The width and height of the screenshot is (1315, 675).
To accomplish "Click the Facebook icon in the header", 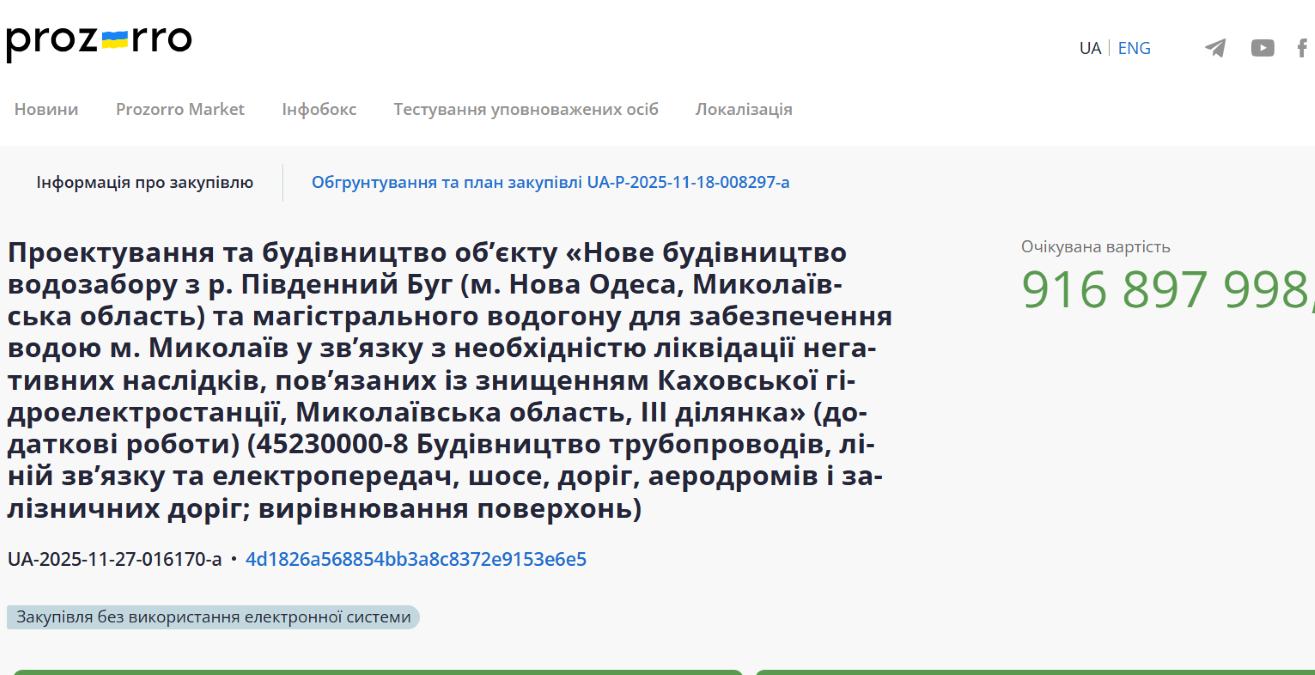I will [1302, 48].
